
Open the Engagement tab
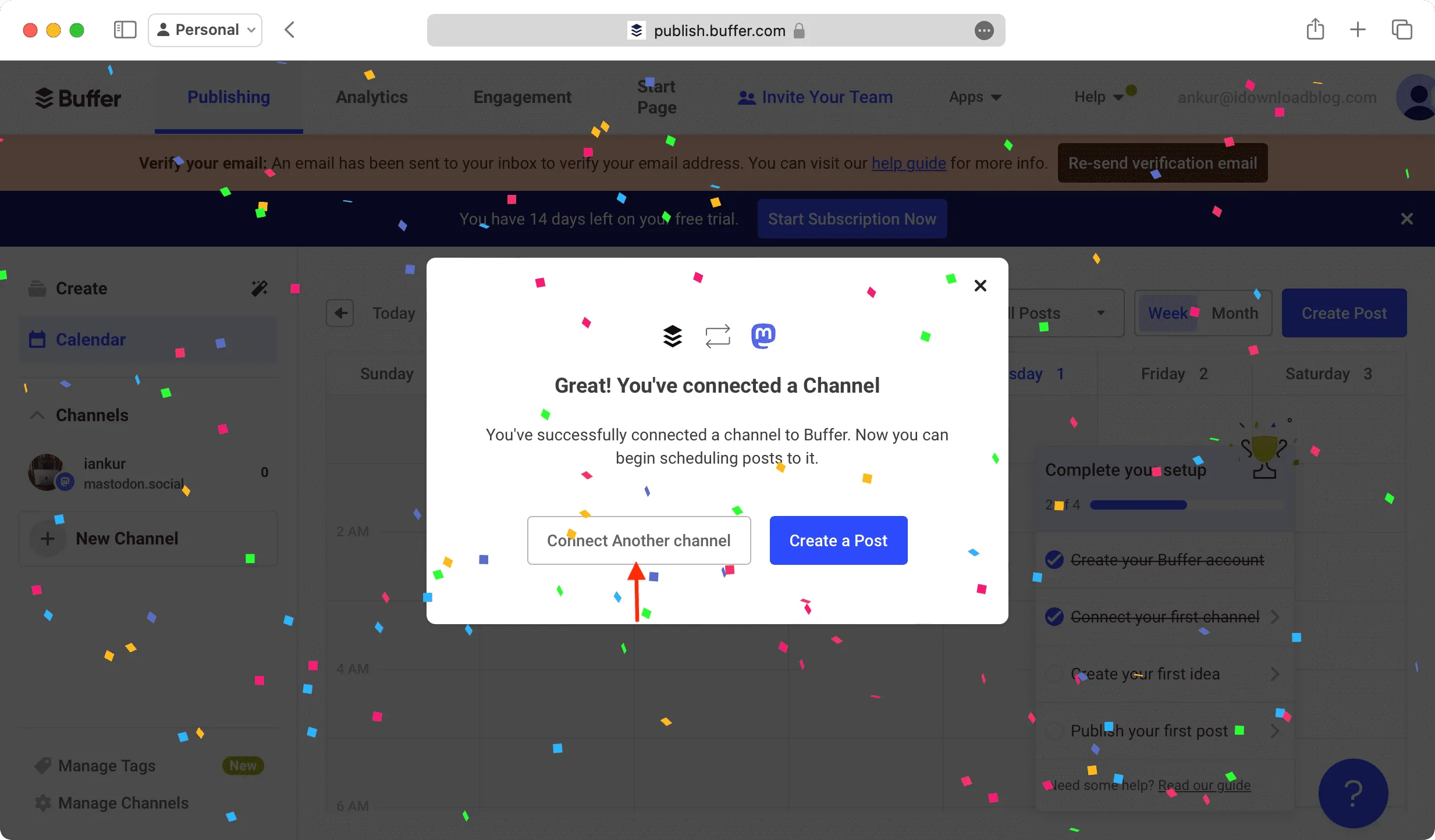click(x=523, y=97)
